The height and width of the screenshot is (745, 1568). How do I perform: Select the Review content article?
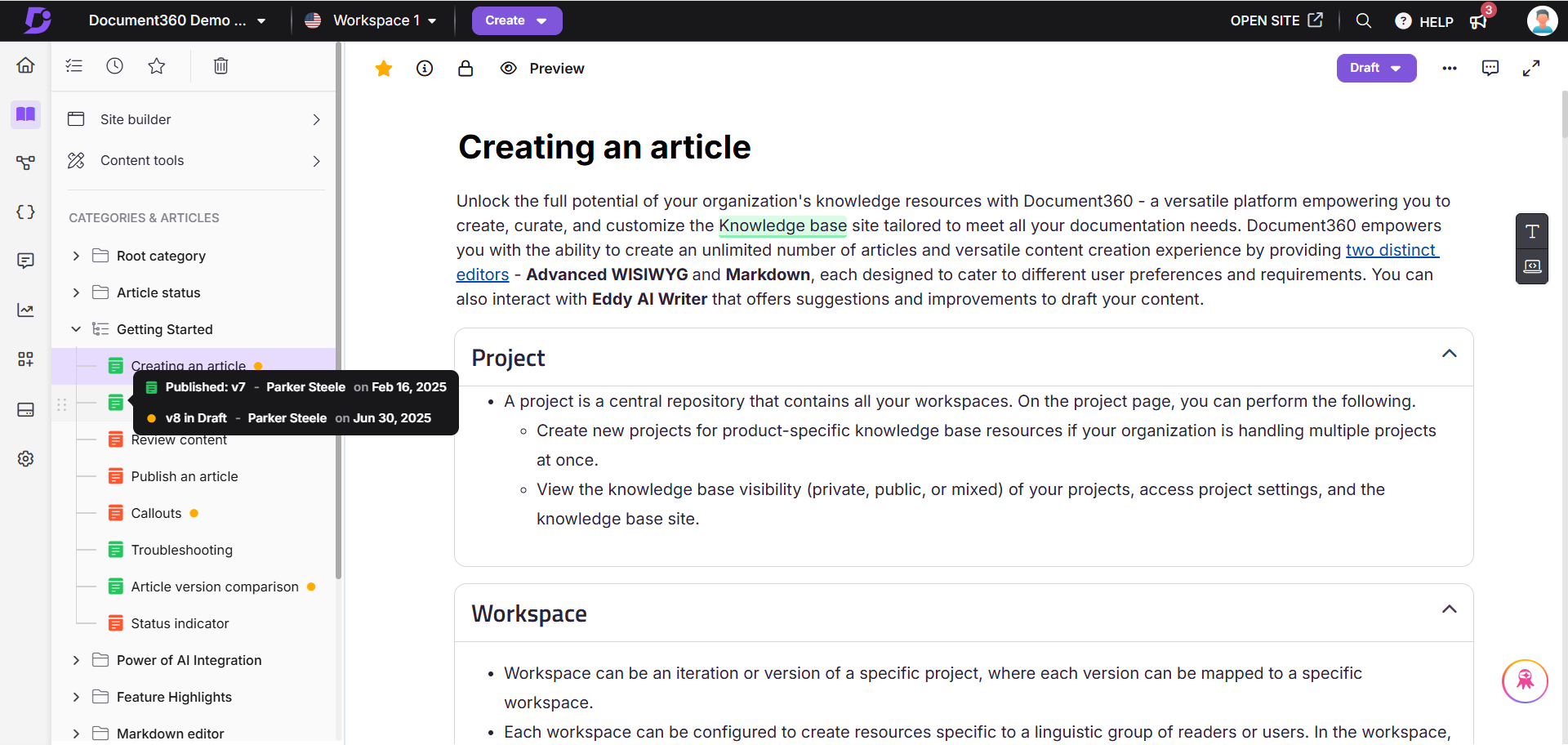click(179, 440)
